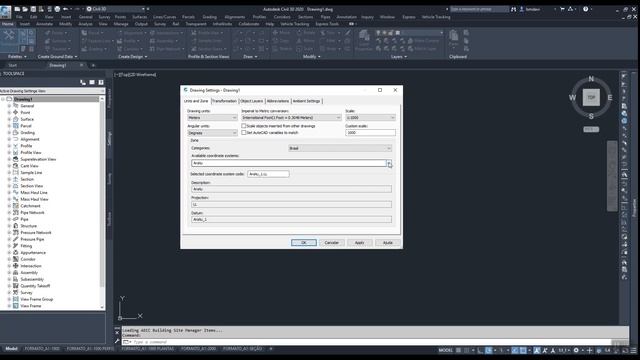Click the ViewCube TOP face

point(591,98)
